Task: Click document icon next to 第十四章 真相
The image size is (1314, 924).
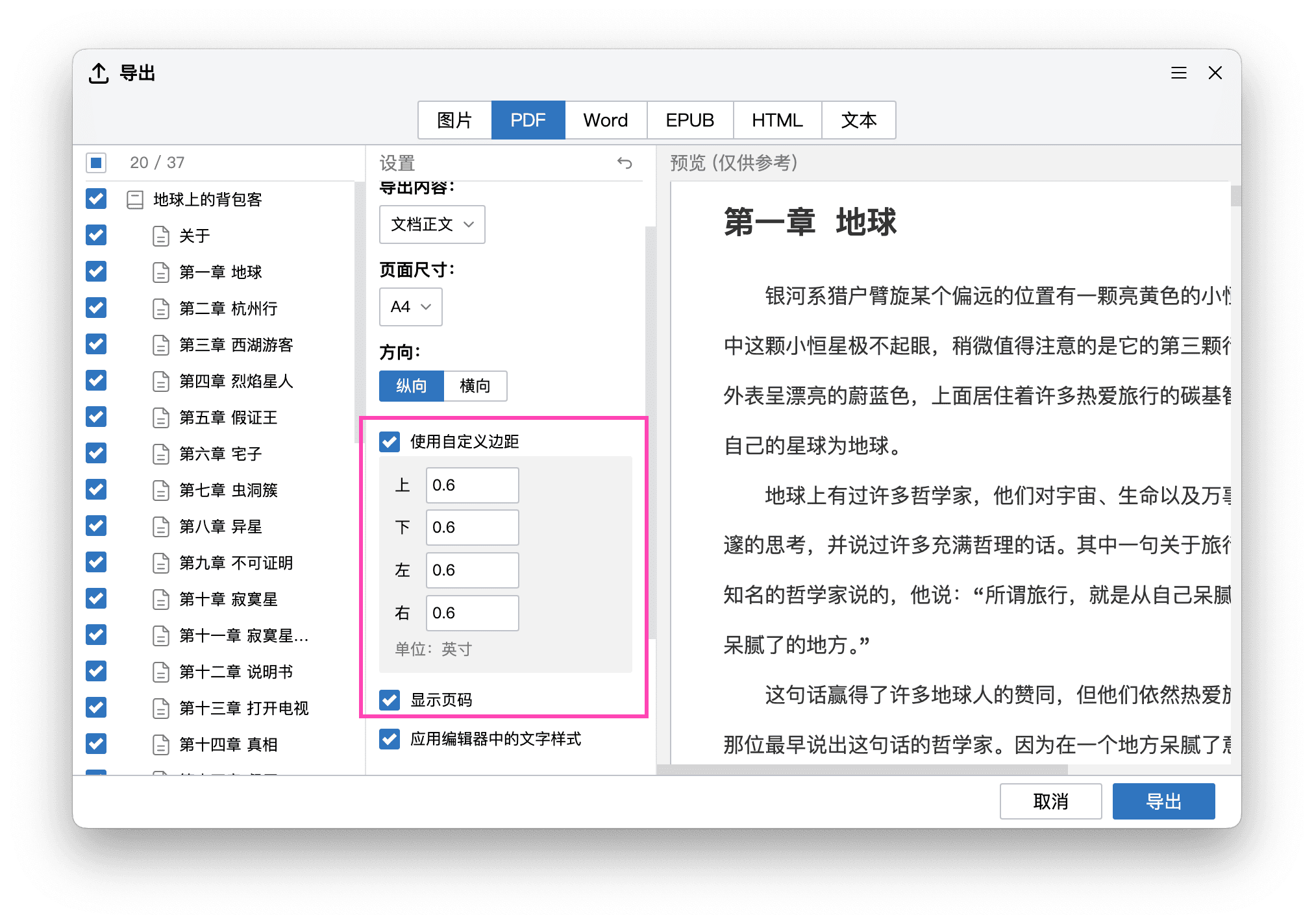Action: click(x=161, y=744)
